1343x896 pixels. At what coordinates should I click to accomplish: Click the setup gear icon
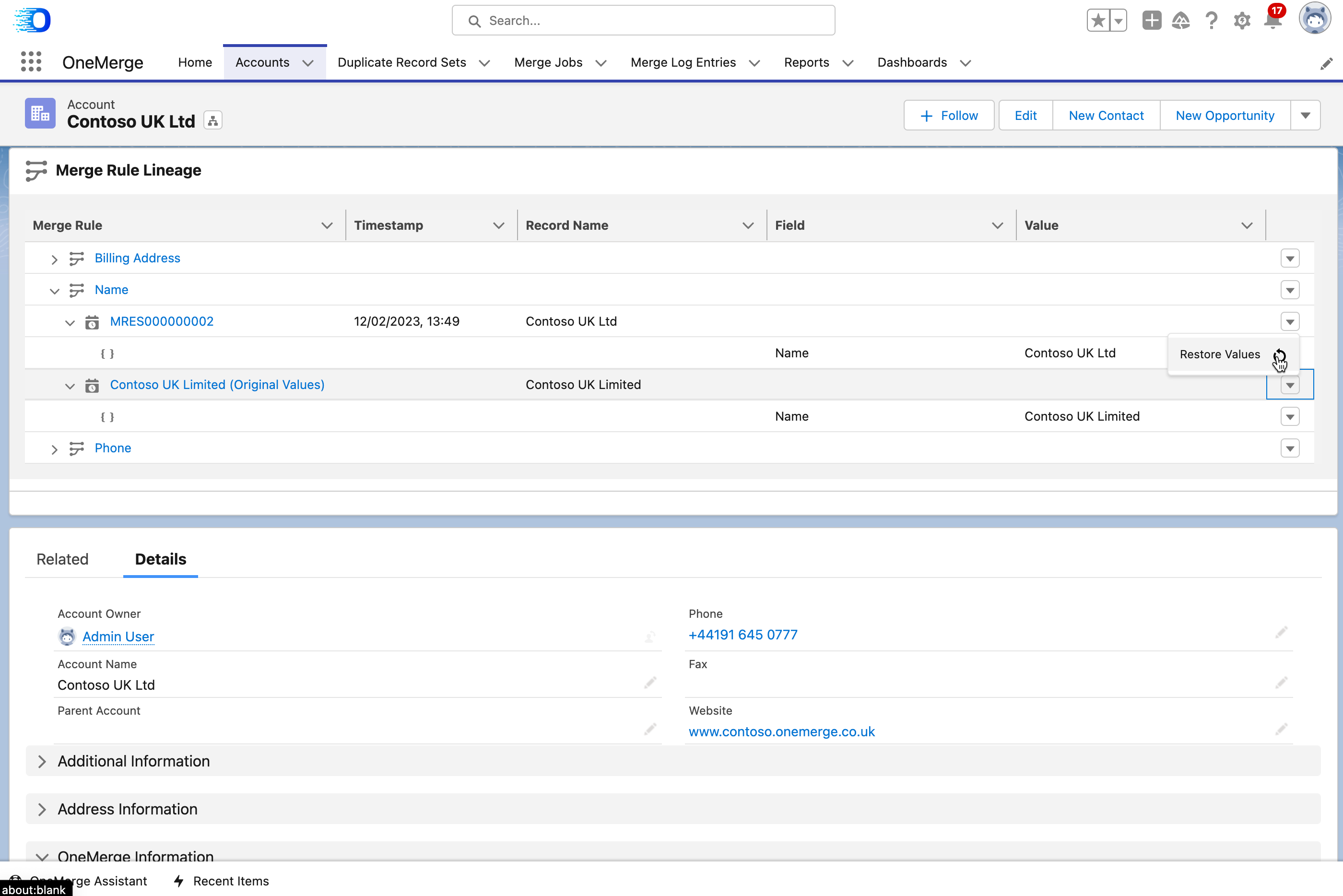click(x=1241, y=21)
